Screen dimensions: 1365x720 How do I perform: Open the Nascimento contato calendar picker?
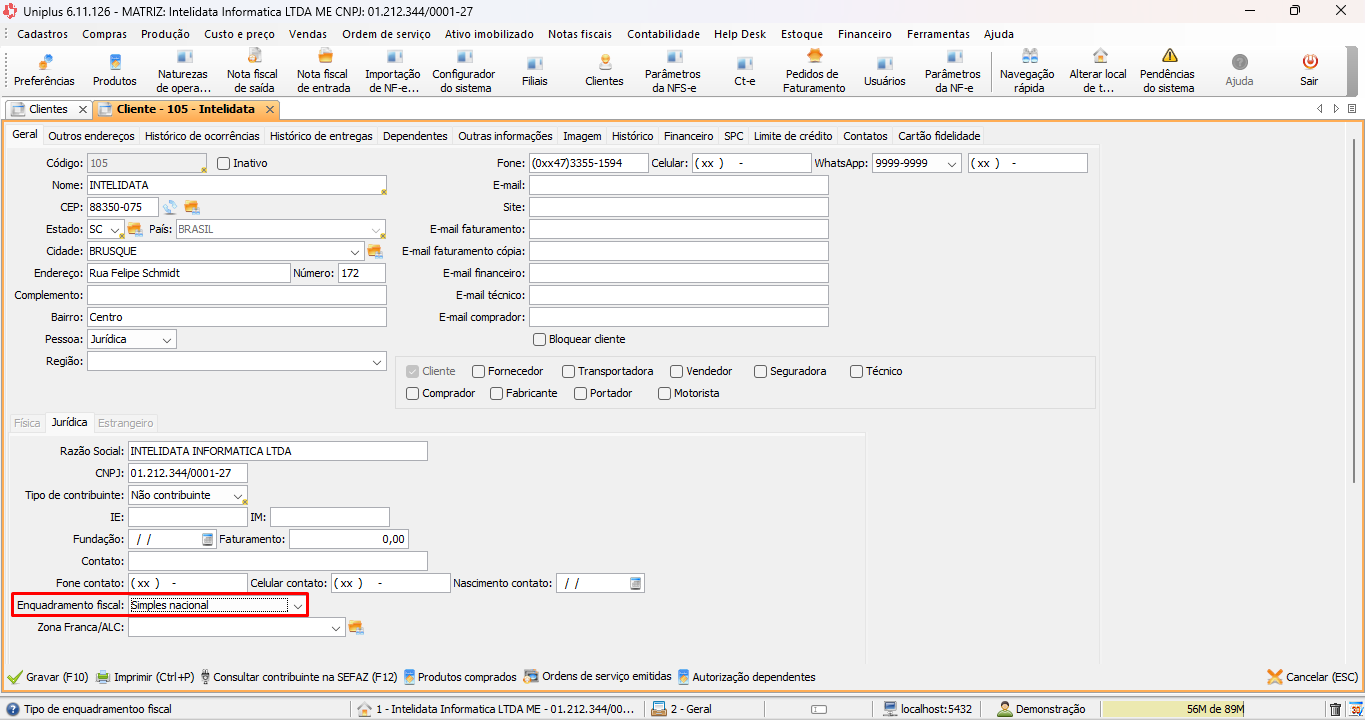636,583
